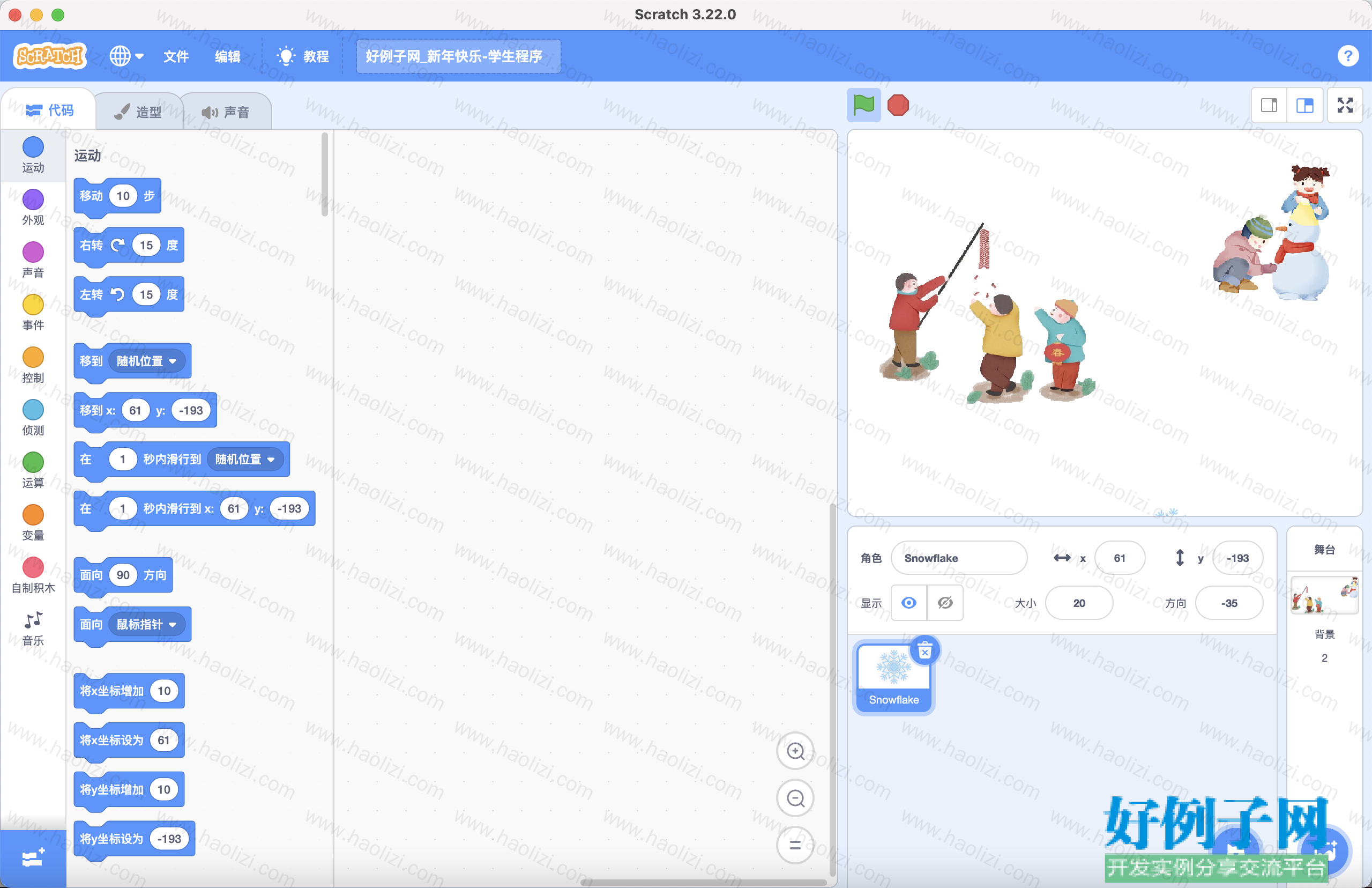Select the 侦测 block category
Viewport: 1372px width, 888px height.
tap(33, 418)
